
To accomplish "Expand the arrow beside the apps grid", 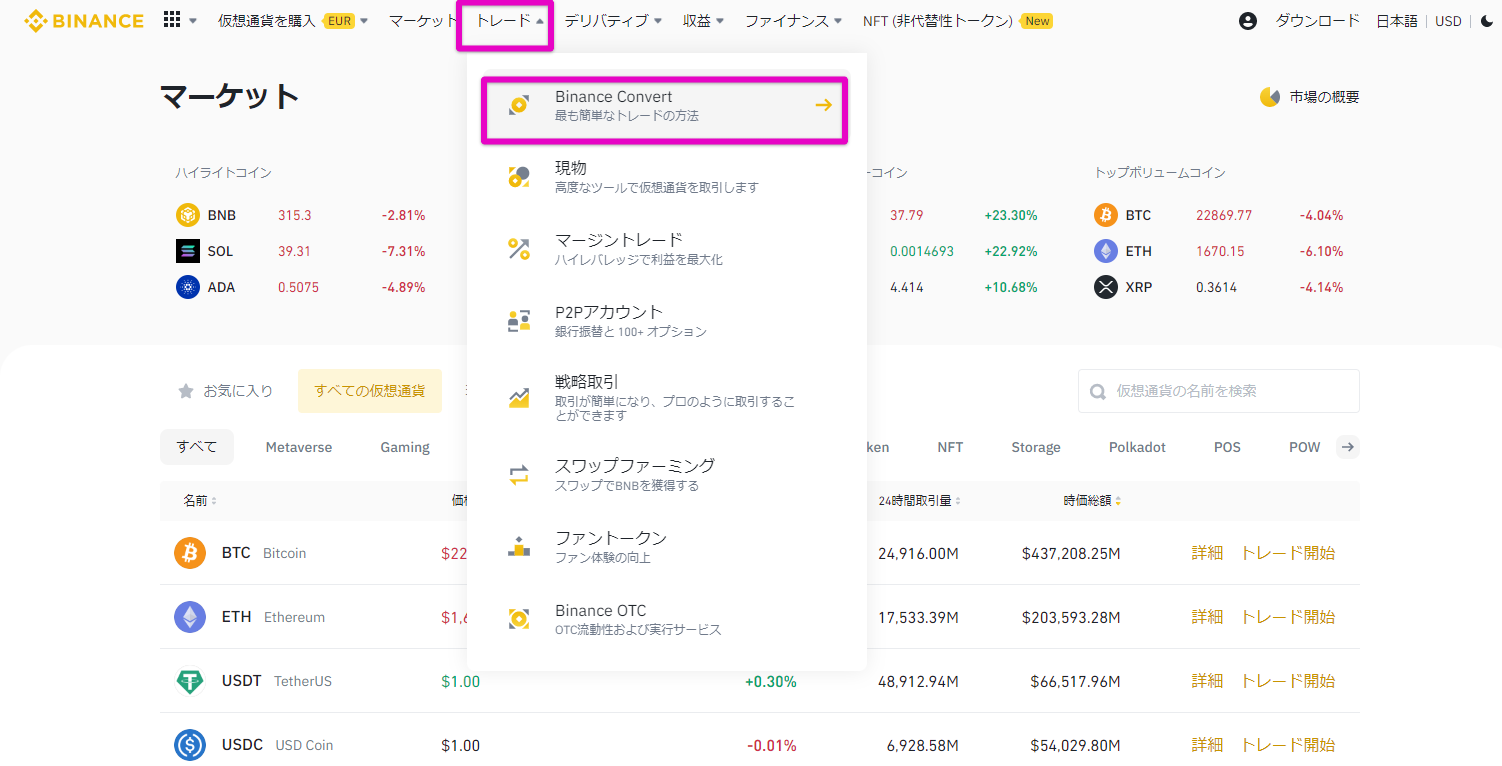I will (193, 21).
